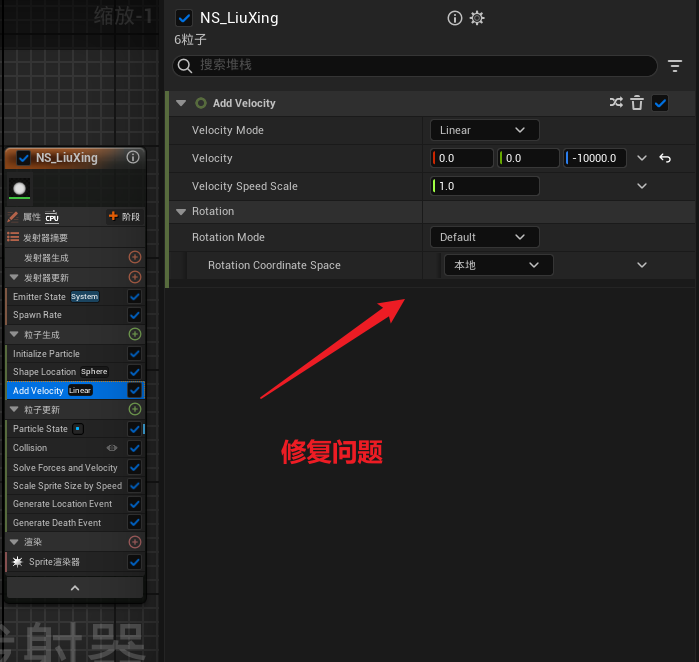Click the search magnifier icon
The height and width of the screenshot is (662, 699).
click(x=185, y=66)
